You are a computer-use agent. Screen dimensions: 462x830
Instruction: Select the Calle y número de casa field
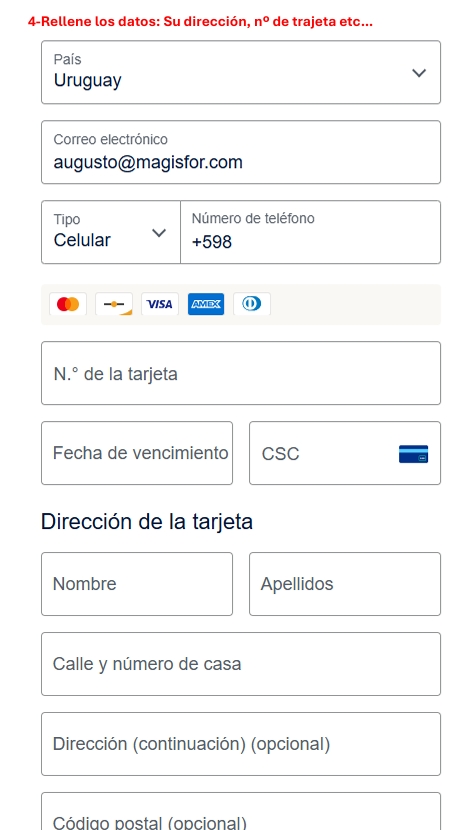[x=241, y=664]
